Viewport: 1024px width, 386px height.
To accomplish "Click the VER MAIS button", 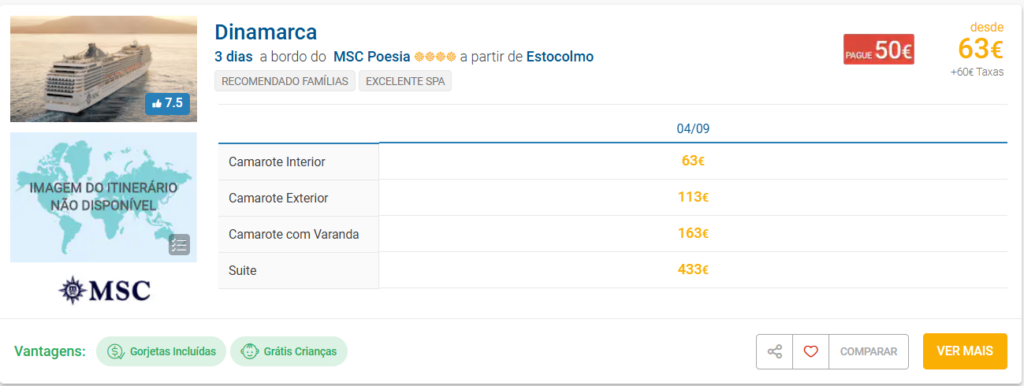I will (x=965, y=351).
